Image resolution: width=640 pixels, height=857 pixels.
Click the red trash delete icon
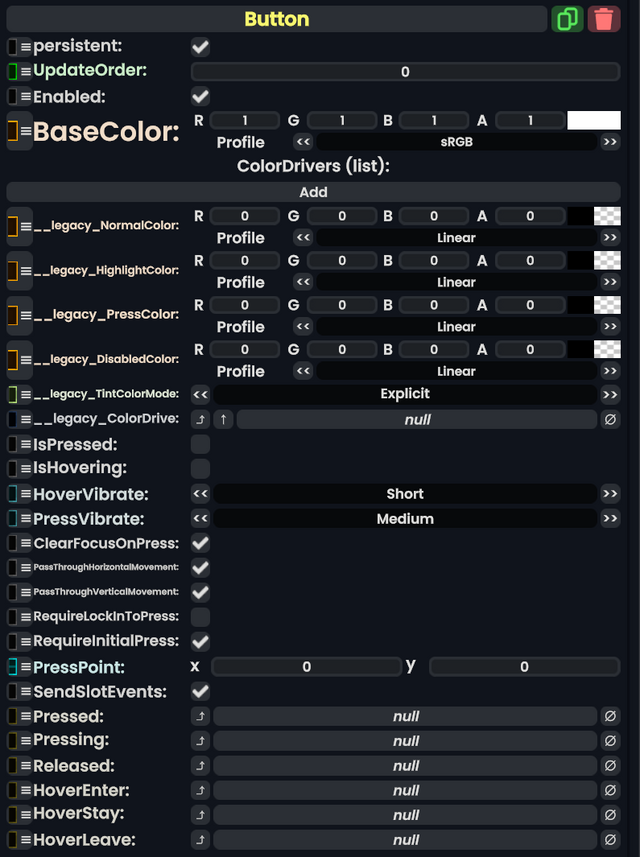tap(604, 19)
